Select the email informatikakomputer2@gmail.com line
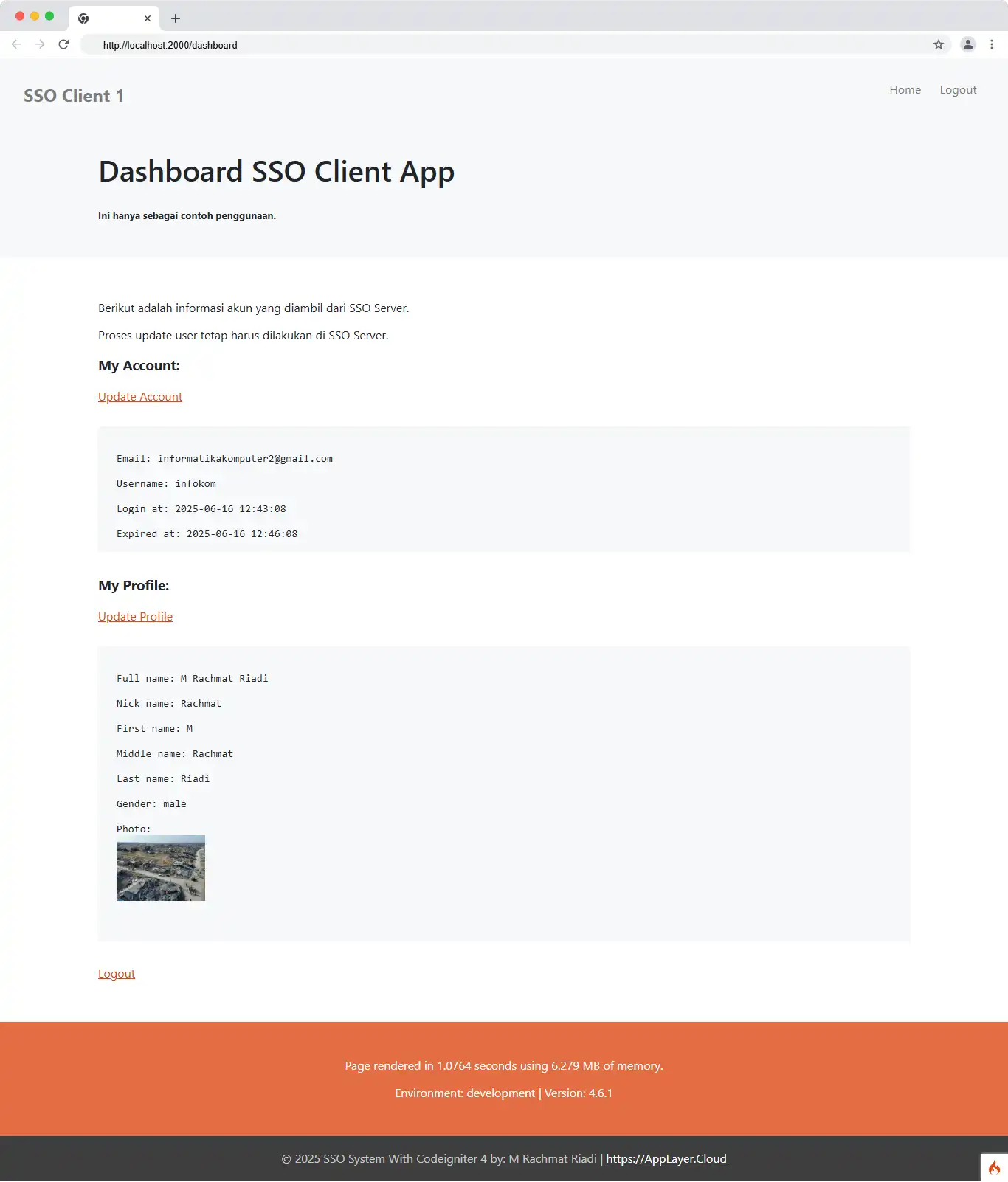 pos(224,459)
